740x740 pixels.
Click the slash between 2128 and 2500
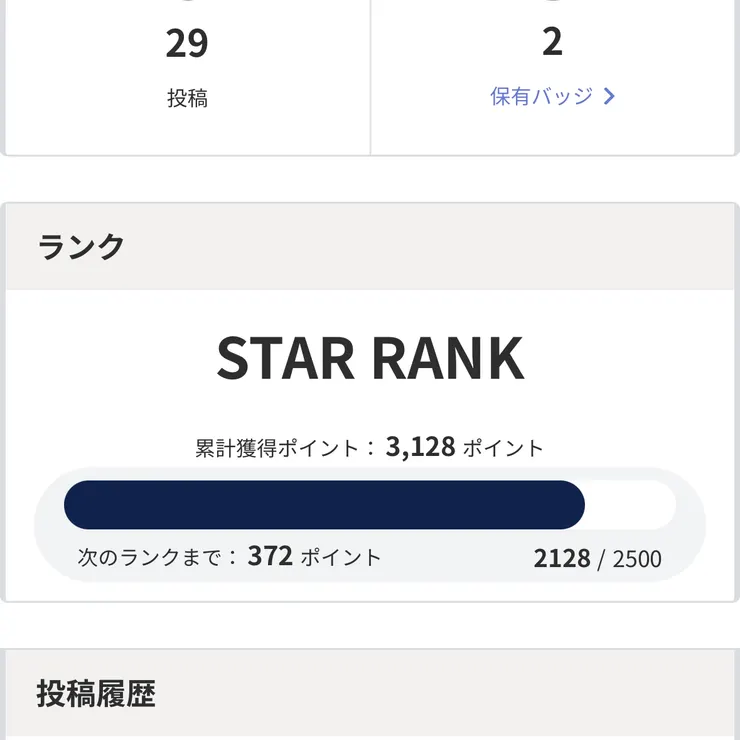pos(601,558)
